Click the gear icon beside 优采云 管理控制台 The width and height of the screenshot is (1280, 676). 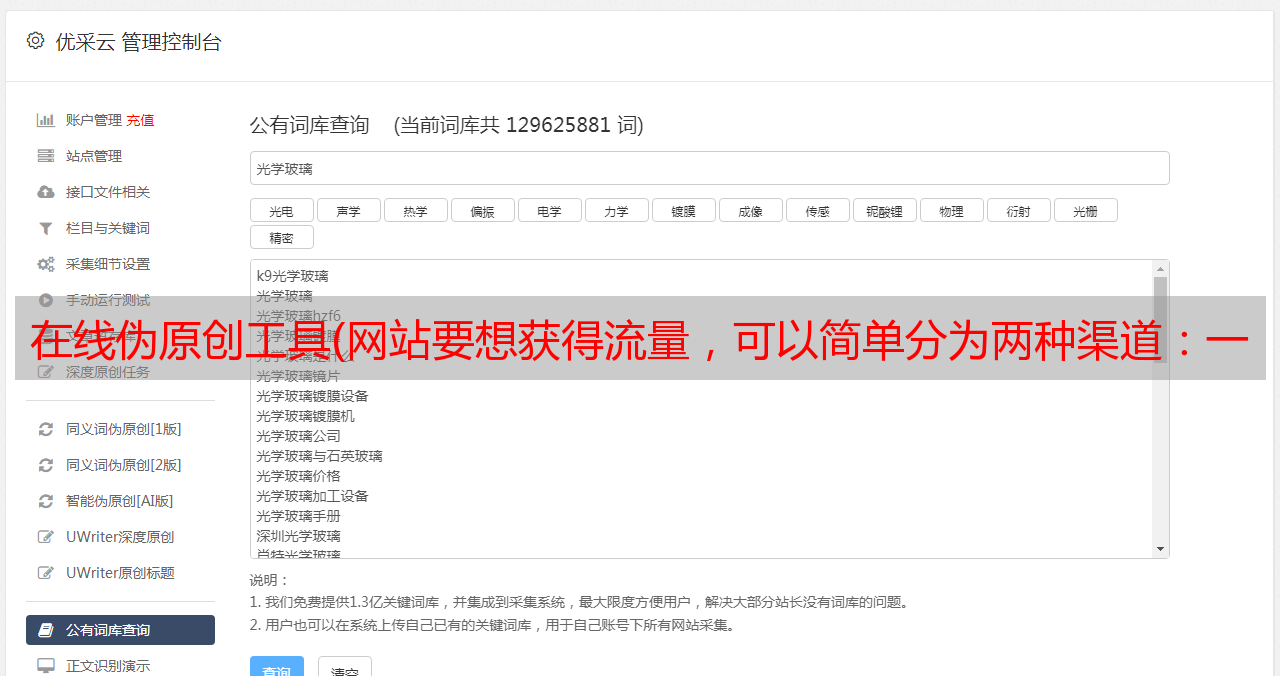(36, 41)
